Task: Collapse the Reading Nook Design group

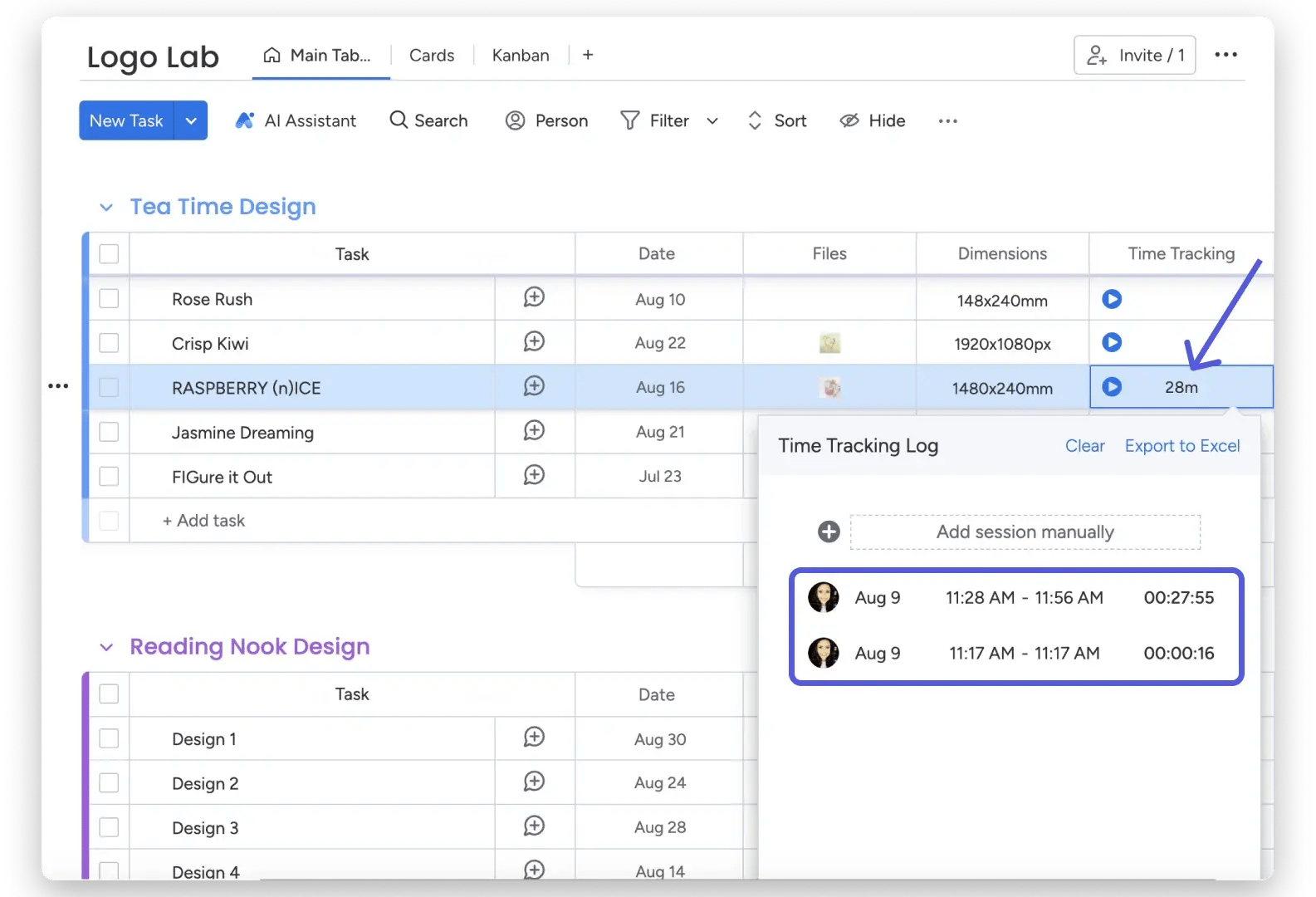Action: (x=106, y=647)
